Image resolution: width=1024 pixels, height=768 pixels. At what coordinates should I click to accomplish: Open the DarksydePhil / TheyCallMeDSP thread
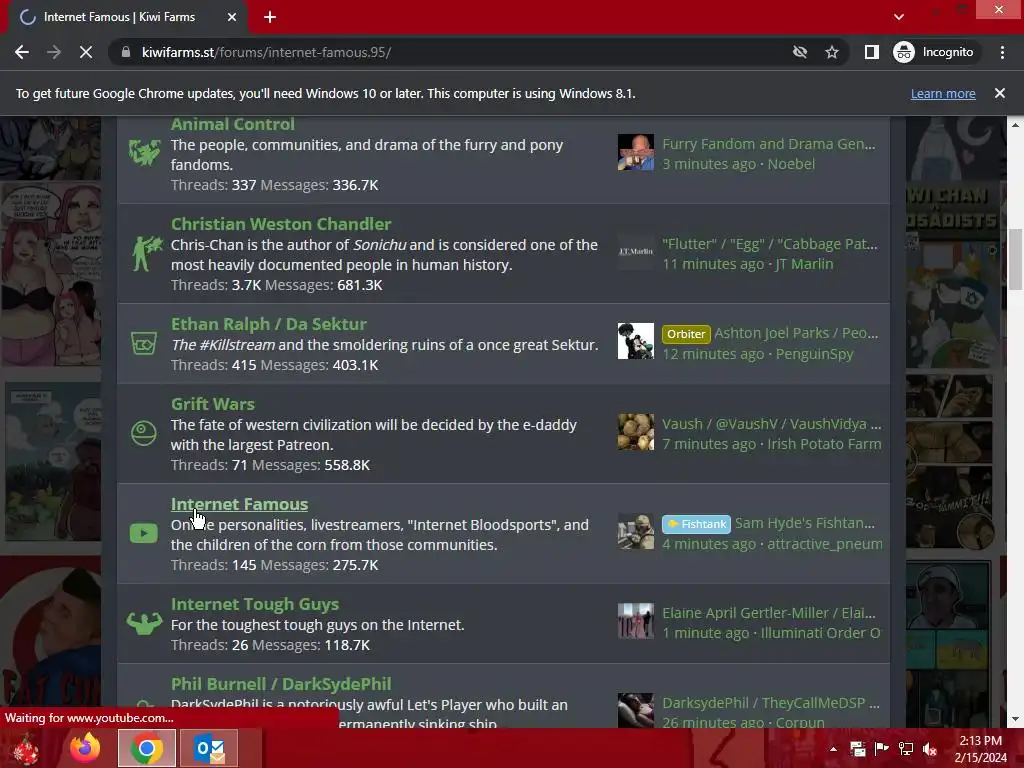[771, 703]
